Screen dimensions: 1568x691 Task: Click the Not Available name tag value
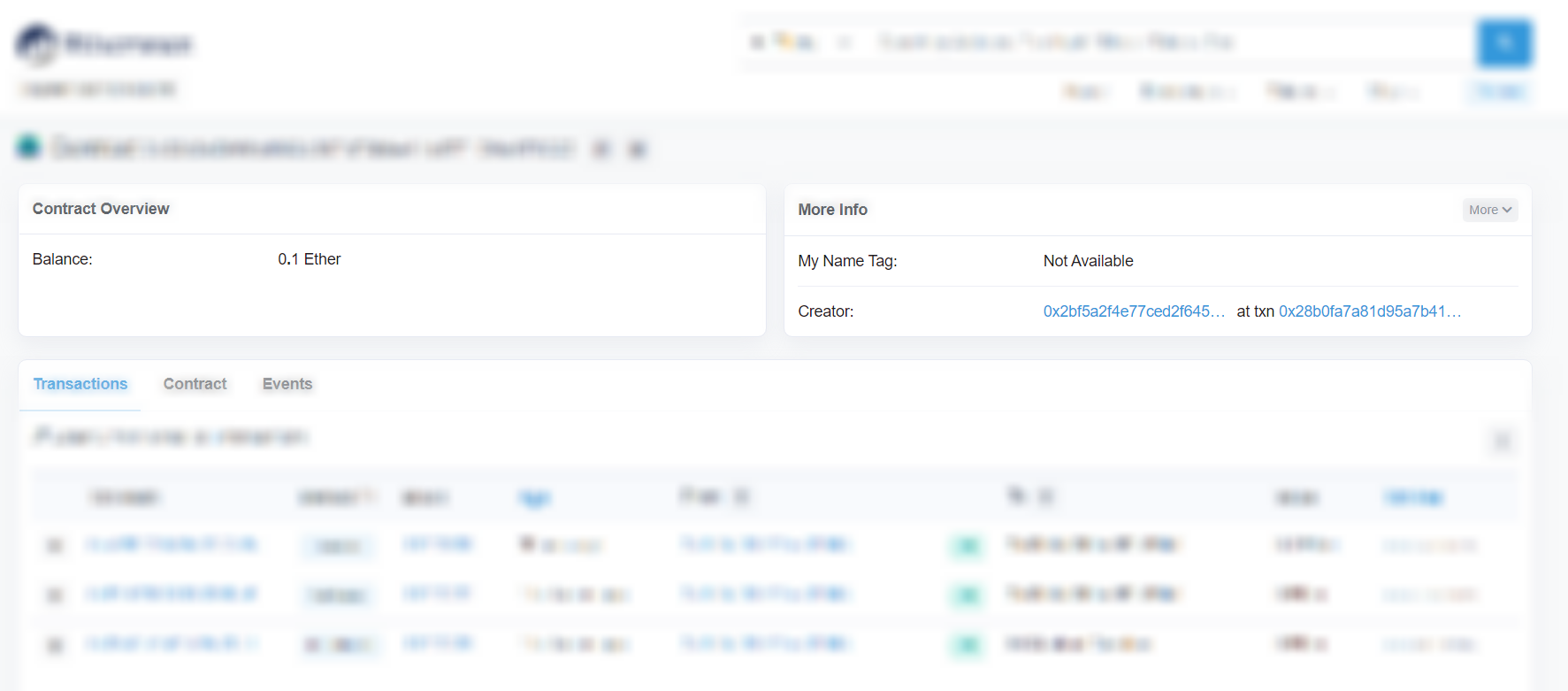tap(1088, 261)
